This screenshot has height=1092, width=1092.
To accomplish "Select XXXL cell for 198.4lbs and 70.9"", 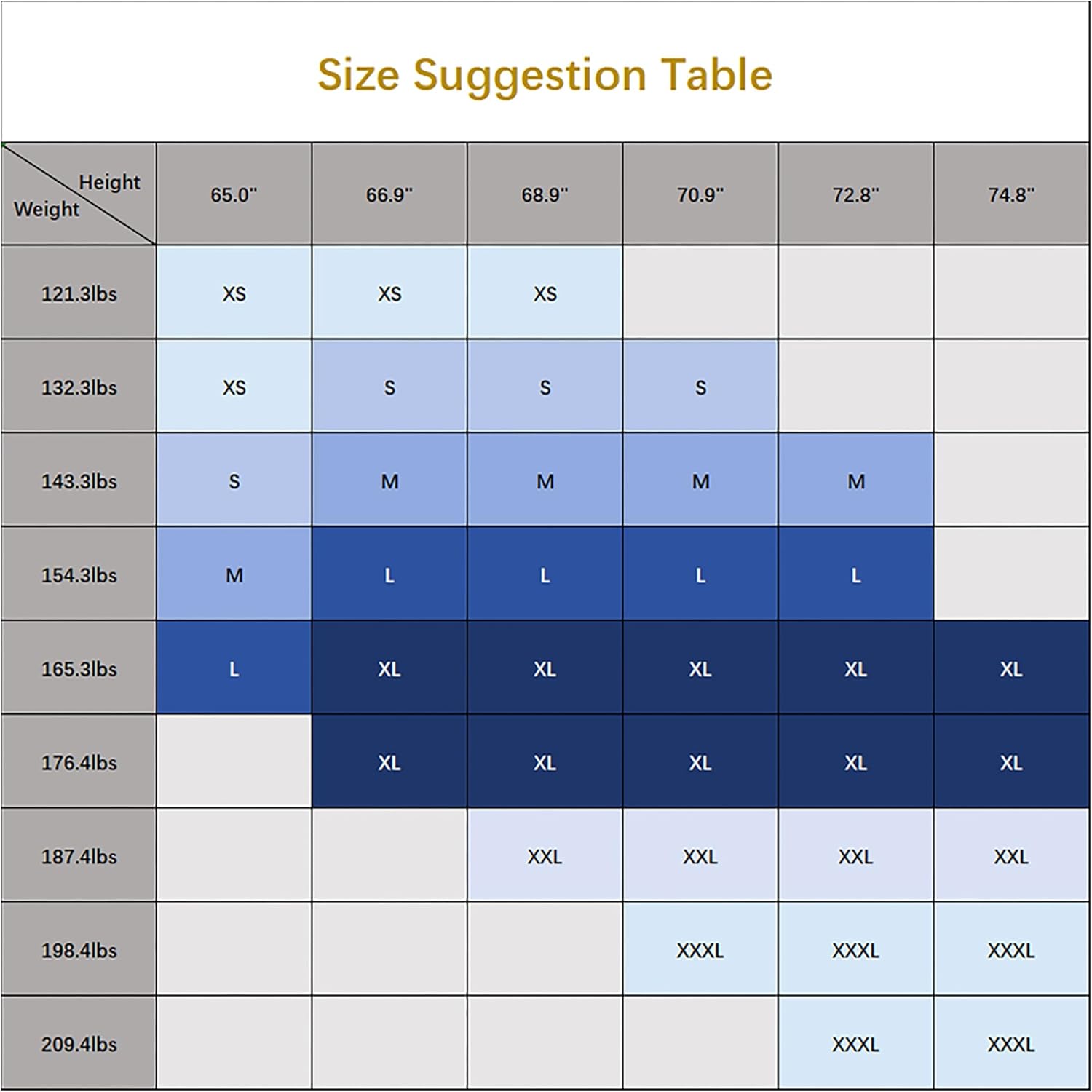I will coord(700,950).
